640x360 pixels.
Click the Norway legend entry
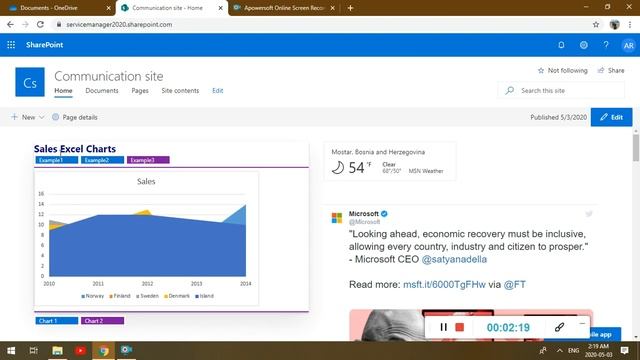coord(93,296)
